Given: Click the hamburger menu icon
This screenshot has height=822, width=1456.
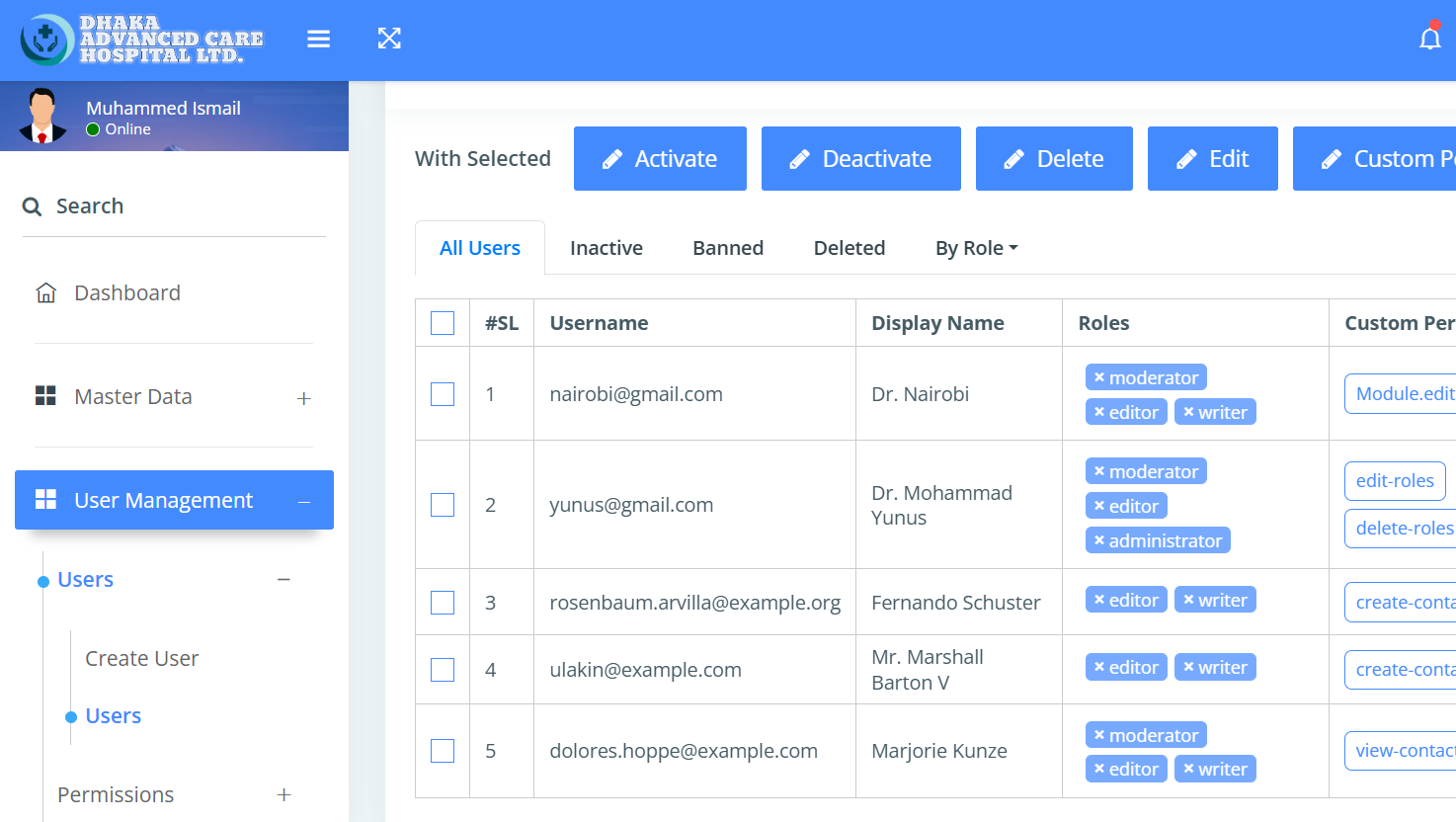Looking at the screenshot, I should [318, 39].
